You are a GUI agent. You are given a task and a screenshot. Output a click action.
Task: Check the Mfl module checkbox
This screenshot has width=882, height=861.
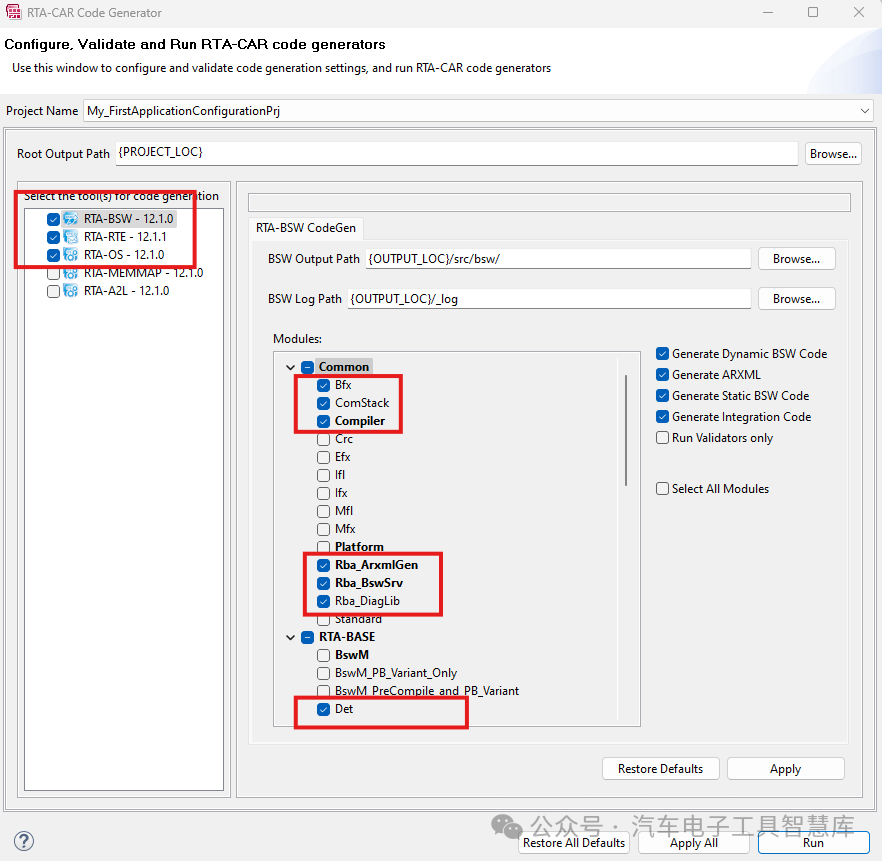click(x=323, y=511)
